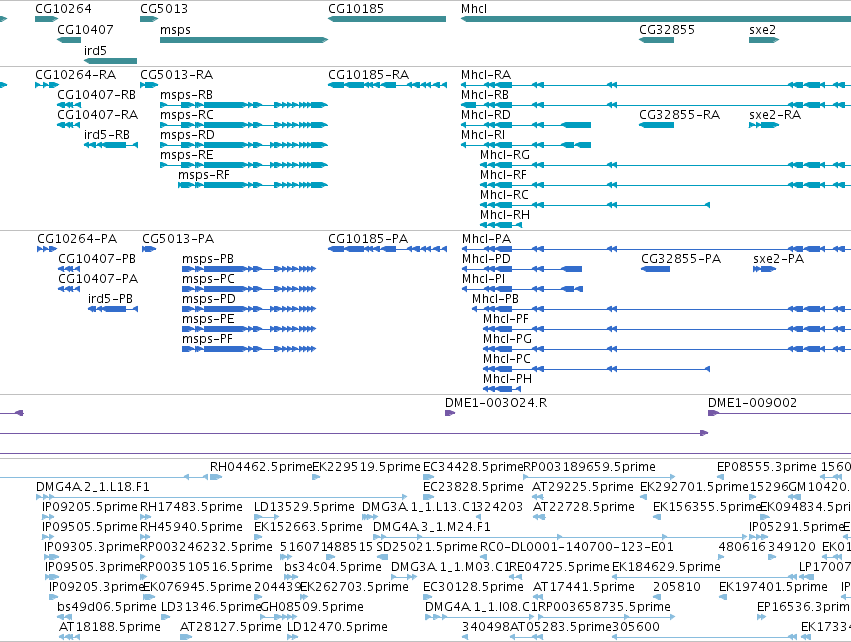Viewport: 851px width, 642px height.
Task: Select transcript MhcI-RA
Action: tap(656, 85)
